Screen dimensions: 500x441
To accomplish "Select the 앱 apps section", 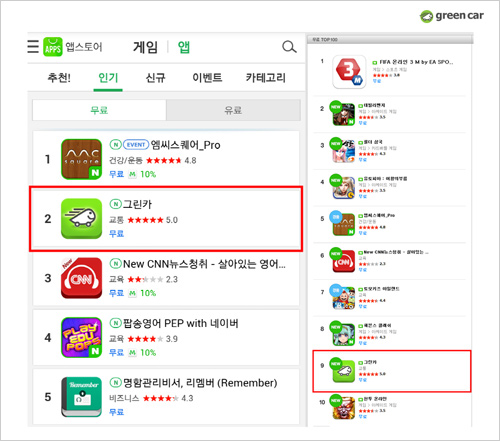I will pos(184,47).
